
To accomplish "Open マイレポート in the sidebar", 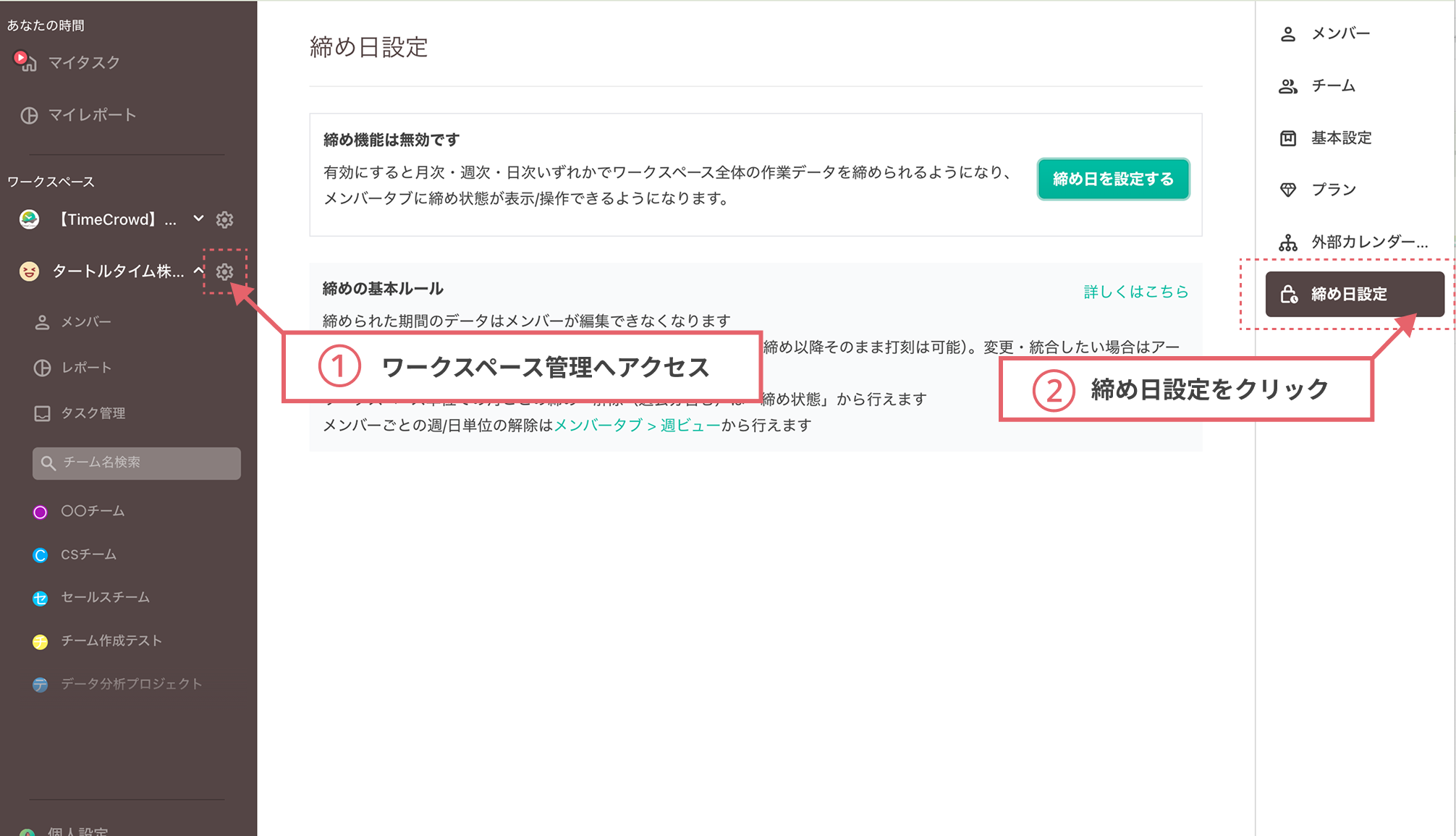I will (92, 115).
